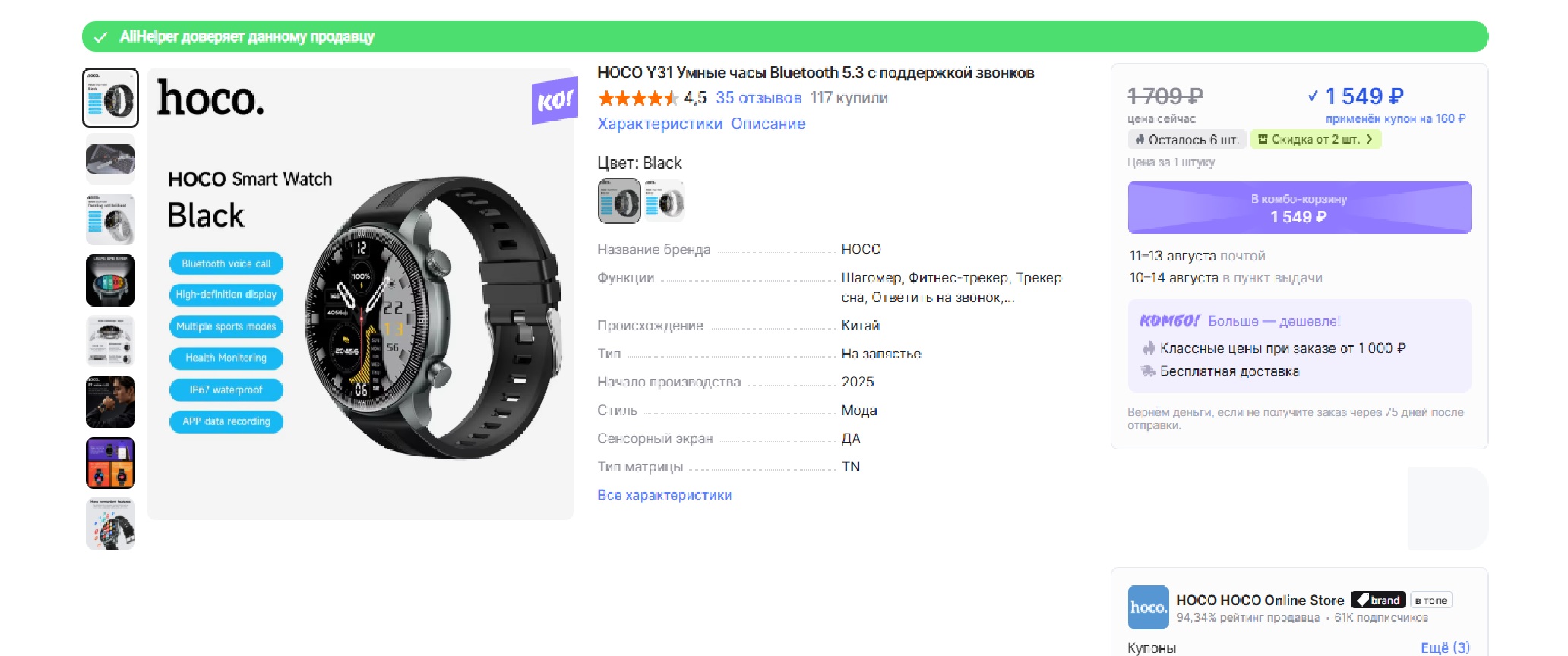
Task: Select the Black color variant swatch
Action: (x=619, y=201)
